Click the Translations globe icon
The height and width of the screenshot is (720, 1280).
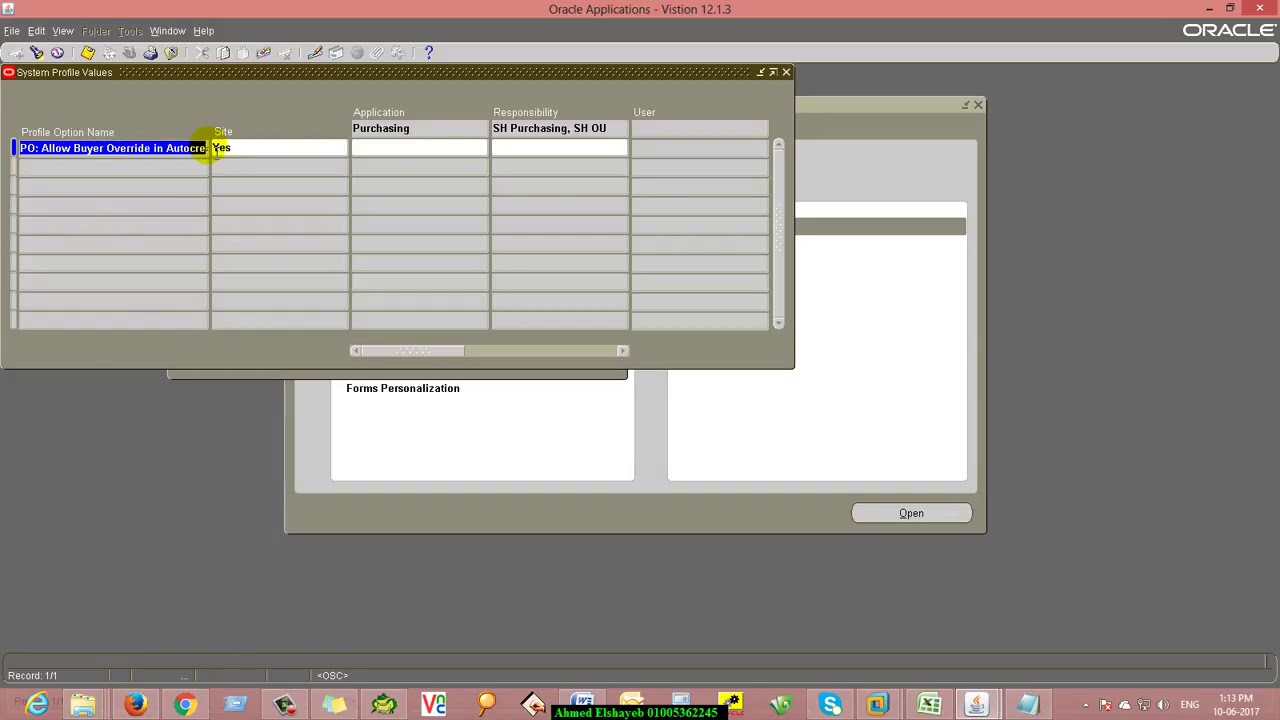click(357, 53)
